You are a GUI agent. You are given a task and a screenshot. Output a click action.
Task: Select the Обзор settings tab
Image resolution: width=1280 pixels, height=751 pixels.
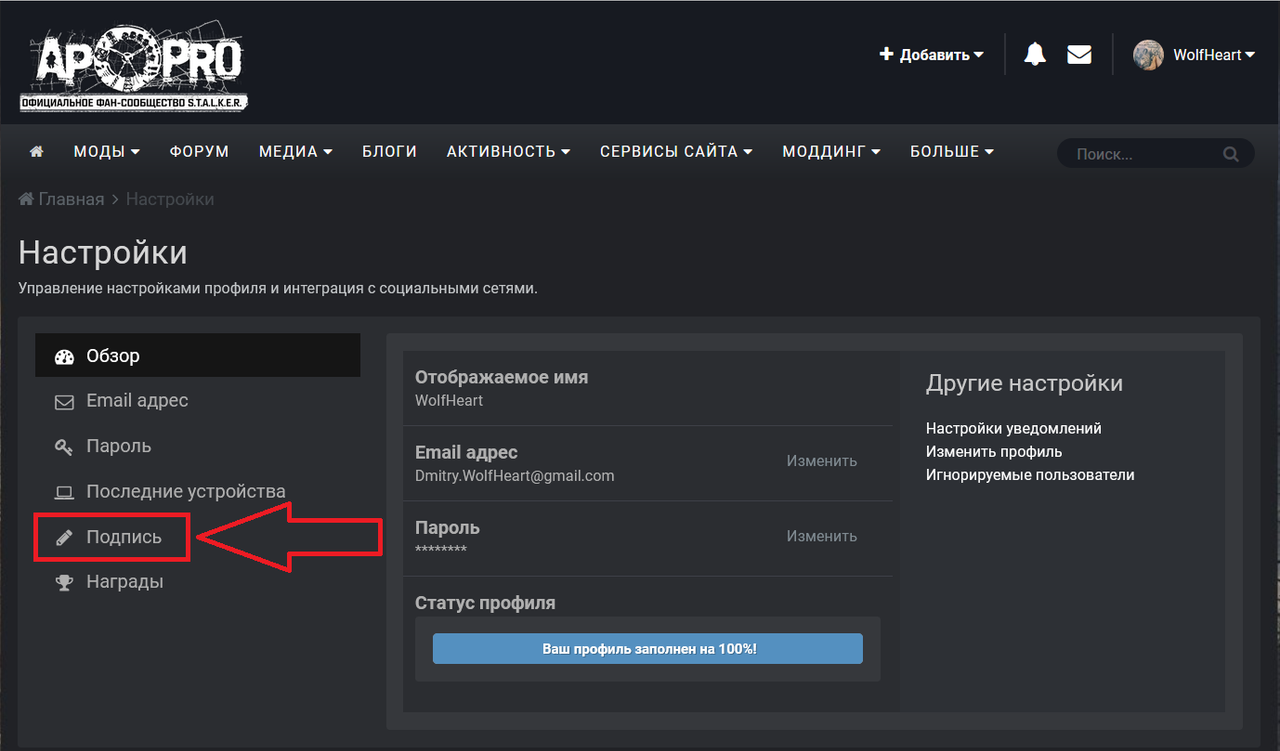[198, 356]
